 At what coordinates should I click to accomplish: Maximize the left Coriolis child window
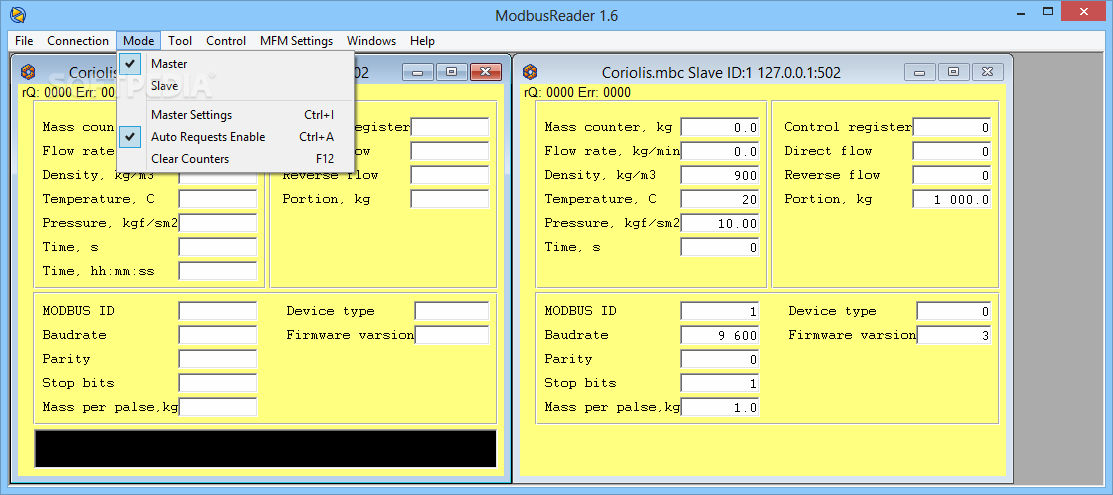pos(451,72)
